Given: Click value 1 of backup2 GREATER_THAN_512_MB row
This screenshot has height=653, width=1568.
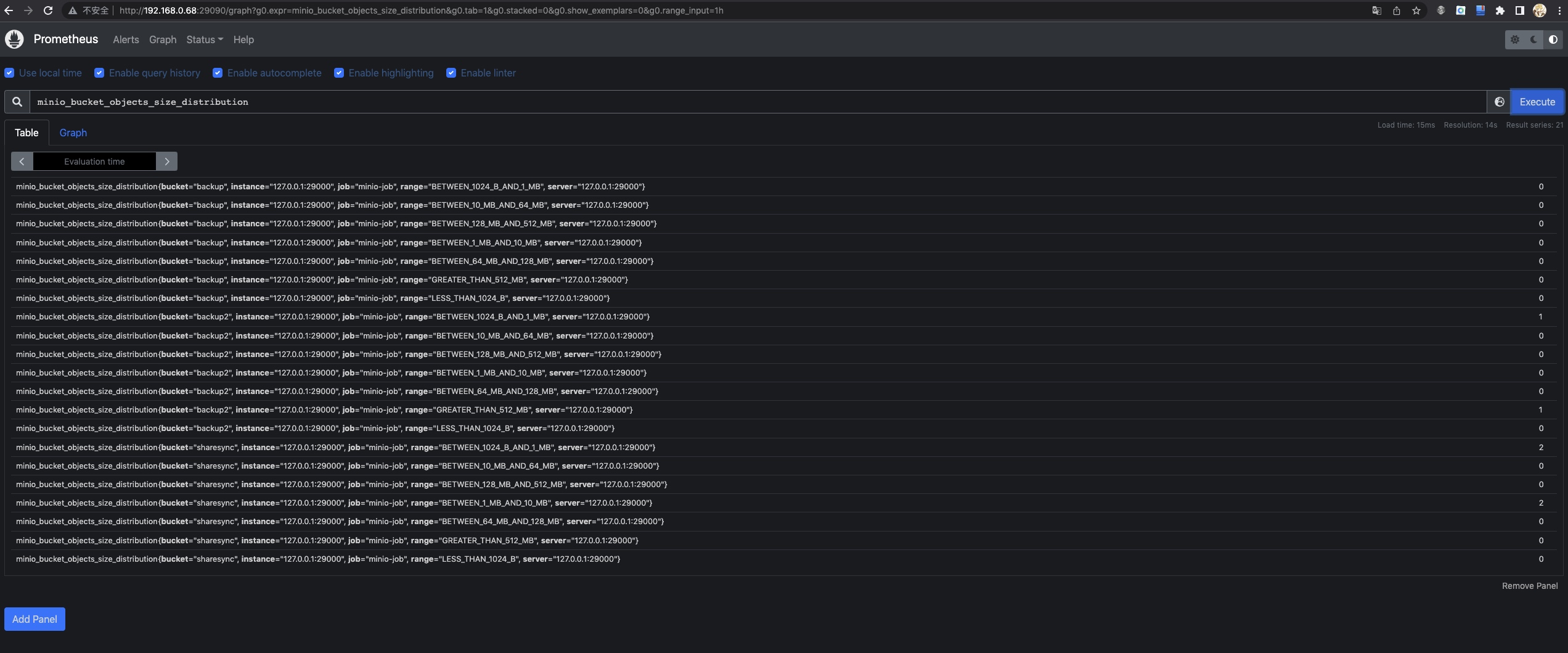Looking at the screenshot, I should [x=1540, y=409].
